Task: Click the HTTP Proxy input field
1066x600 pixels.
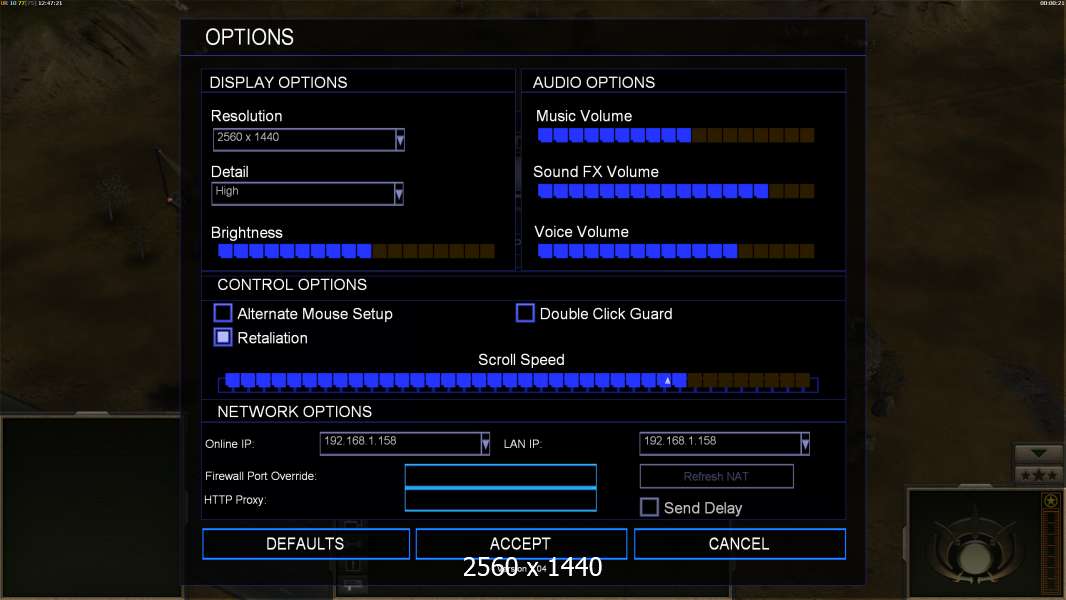Action: (500, 499)
